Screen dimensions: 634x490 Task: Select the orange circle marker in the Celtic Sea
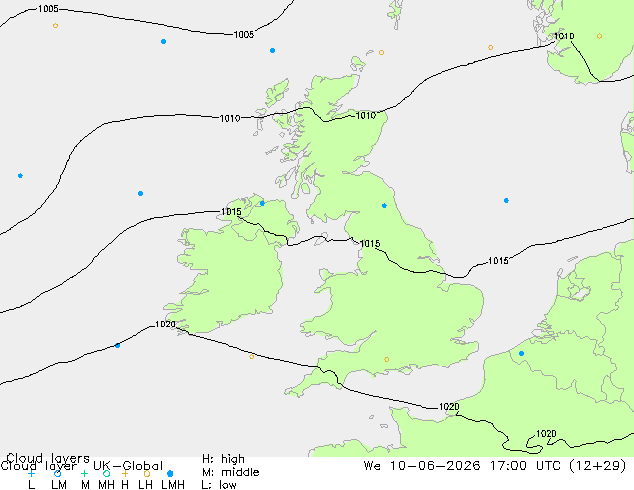click(251, 357)
